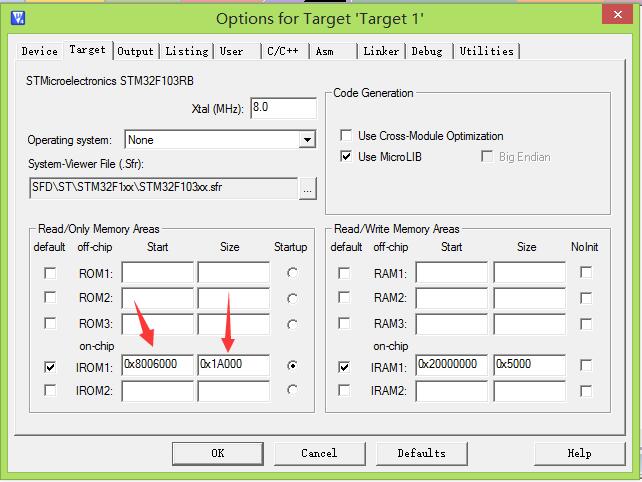Select the Target tab
Viewport: 642px width, 482px height.
[x=87, y=50]
